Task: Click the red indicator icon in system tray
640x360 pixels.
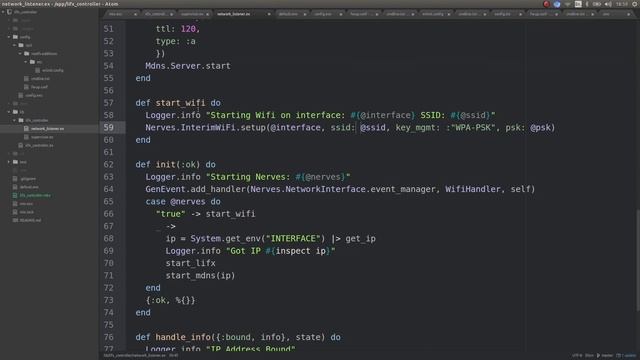Action: [546, 4]
